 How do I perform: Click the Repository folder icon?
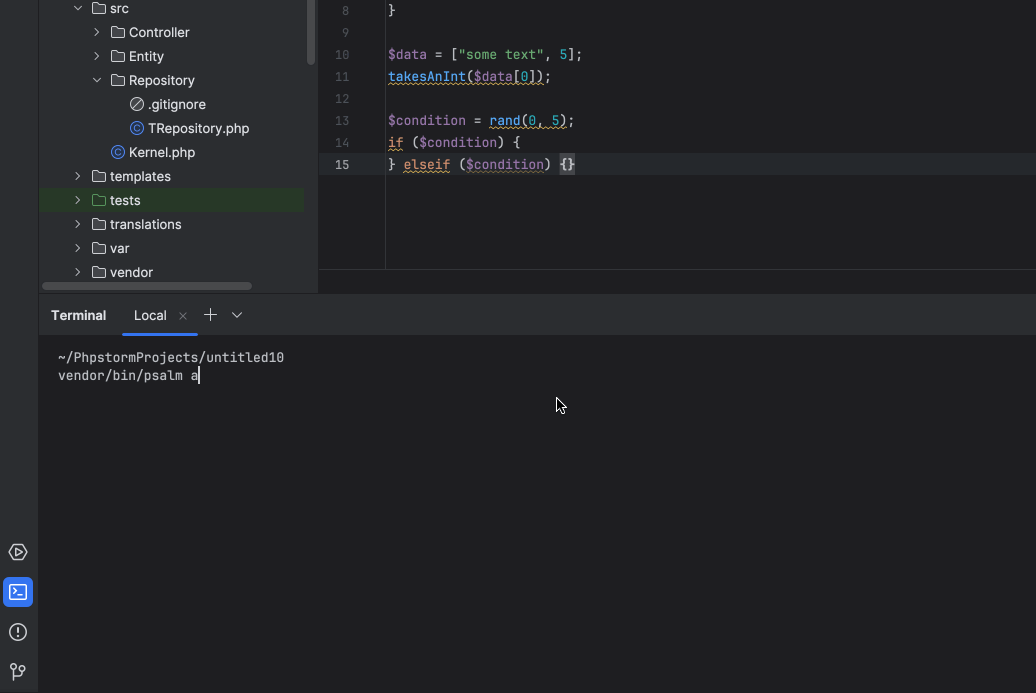click(118, 81)
